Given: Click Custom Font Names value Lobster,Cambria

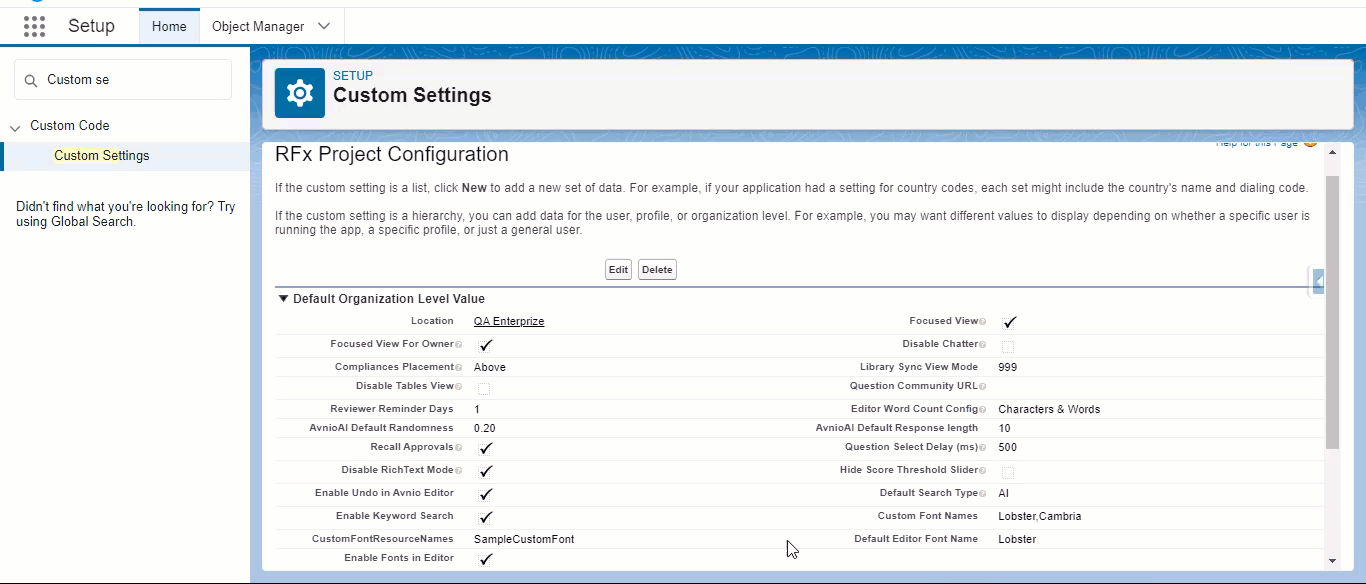Looking at the screenshot, I should click(1040, 517).
